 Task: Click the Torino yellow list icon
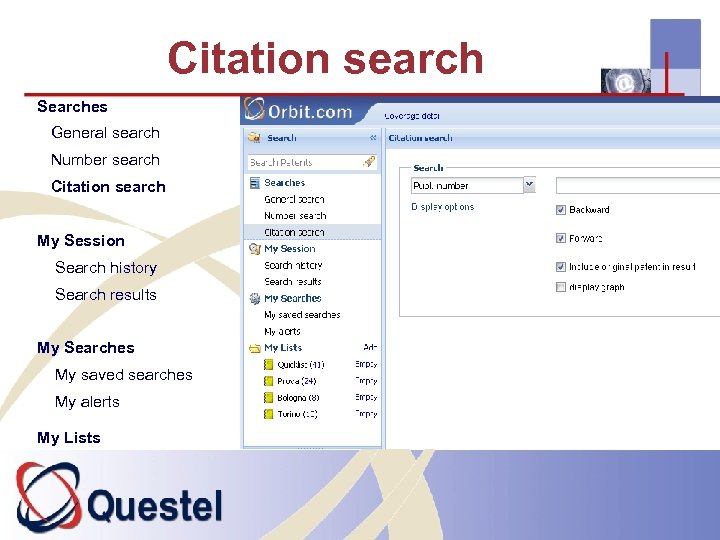[269, 414]
